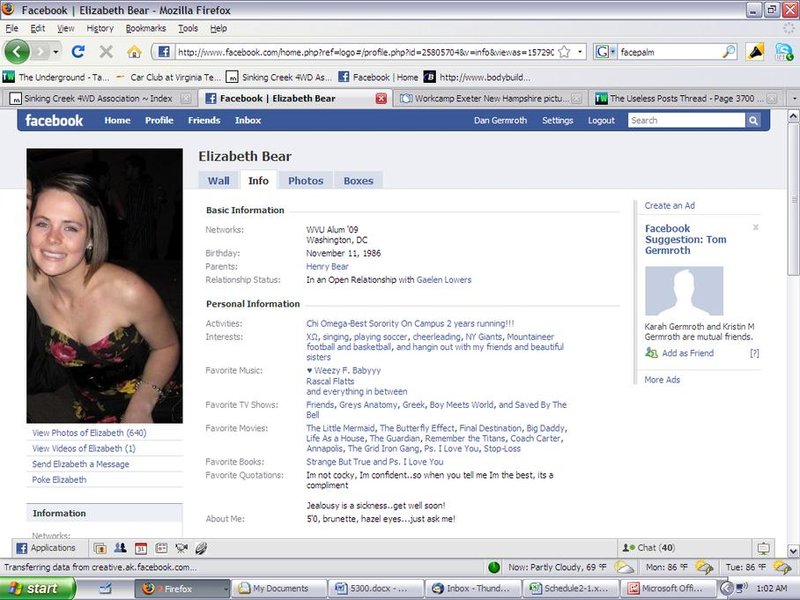Switch to My Documents in the taskbar
This screenshot has height=600, width=800.
(x=279, y=588)
